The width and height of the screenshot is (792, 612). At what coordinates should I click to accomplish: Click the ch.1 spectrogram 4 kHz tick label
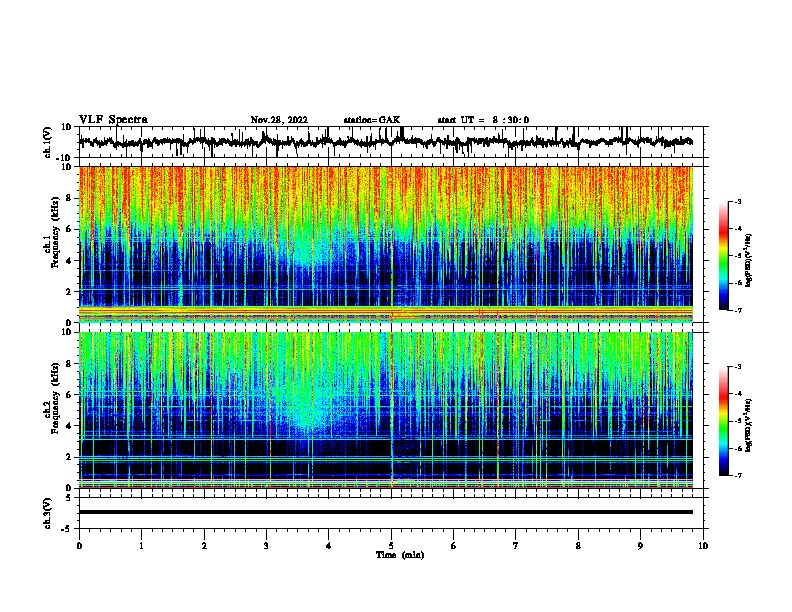click(x=69, y=261)
